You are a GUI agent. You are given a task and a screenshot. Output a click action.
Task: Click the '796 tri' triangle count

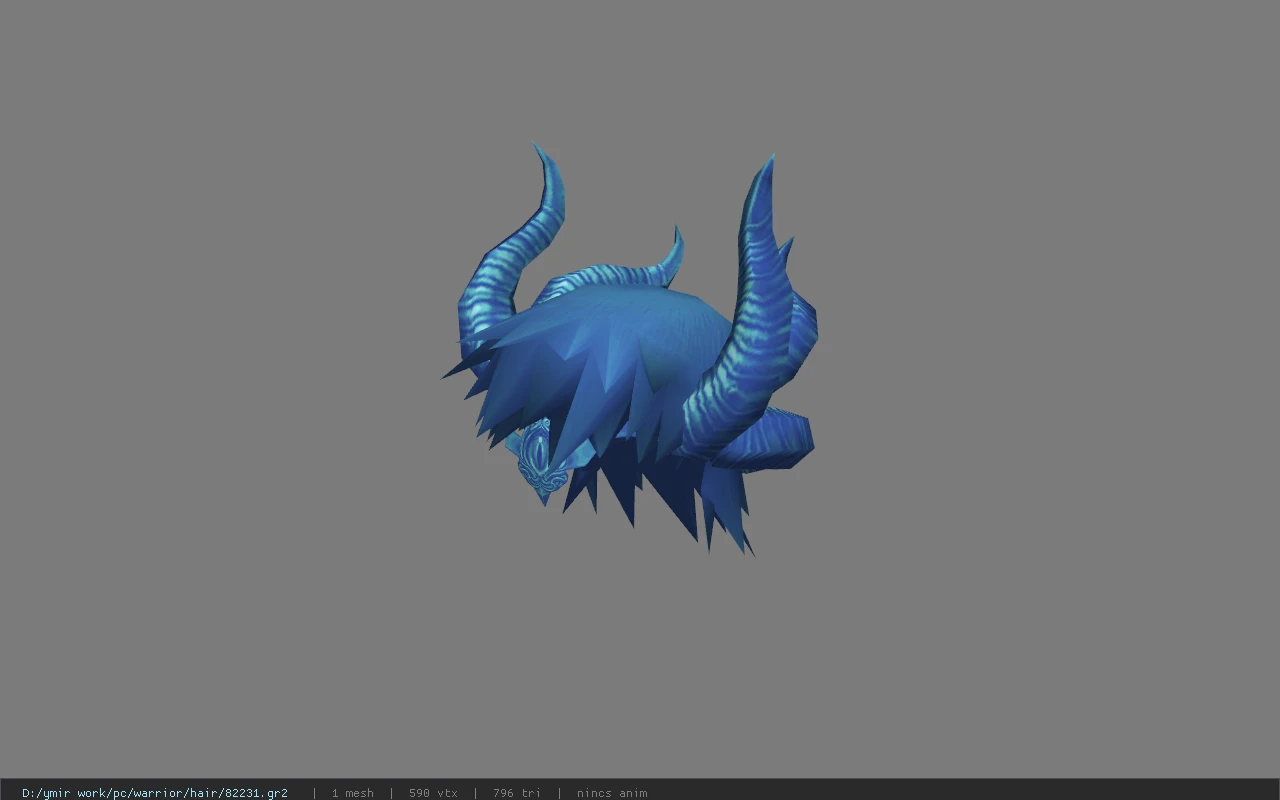tap(516, 792)
